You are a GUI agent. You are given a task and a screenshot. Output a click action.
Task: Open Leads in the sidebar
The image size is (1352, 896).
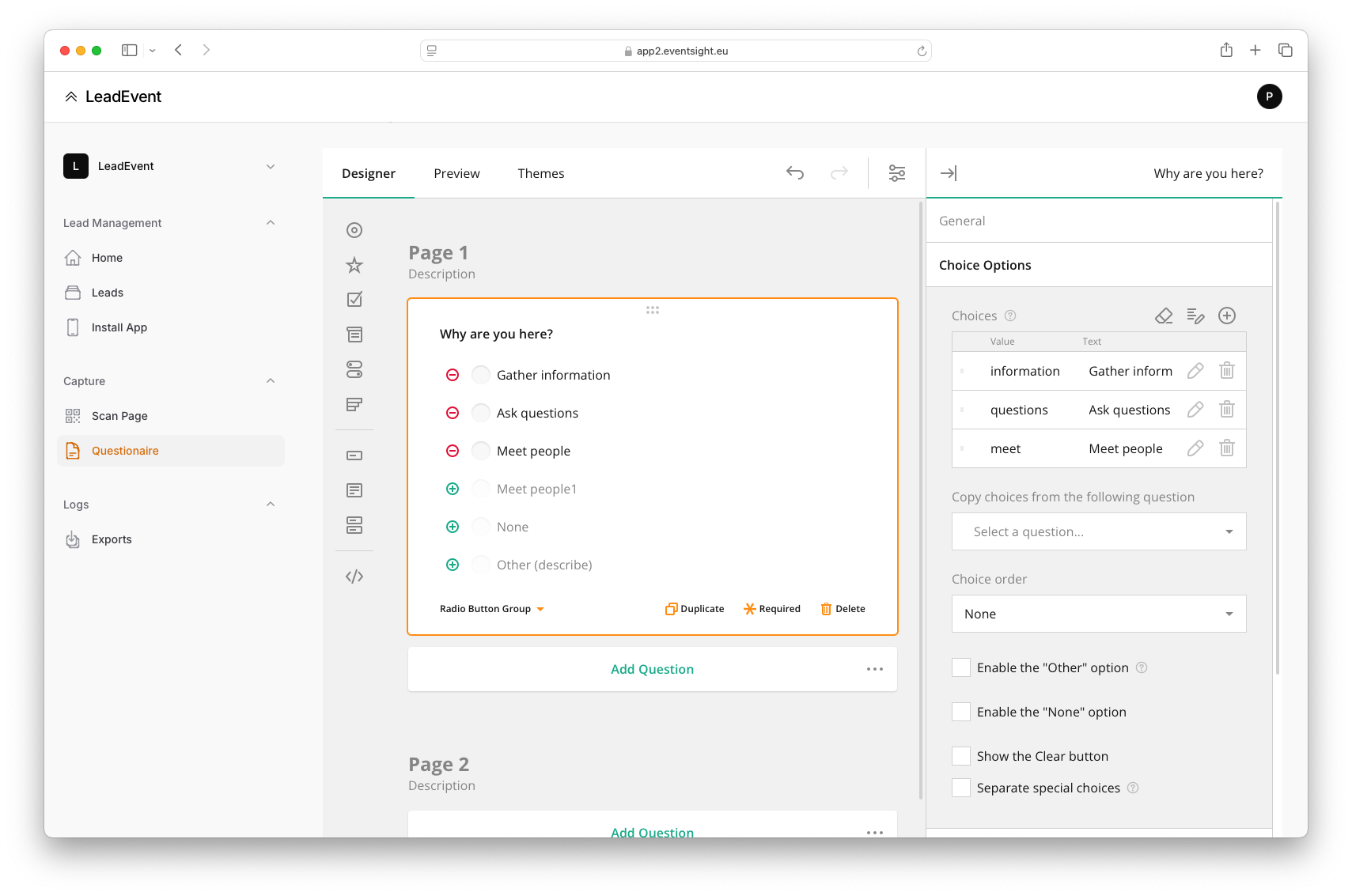pyautogui.click(x=108, y=293)
